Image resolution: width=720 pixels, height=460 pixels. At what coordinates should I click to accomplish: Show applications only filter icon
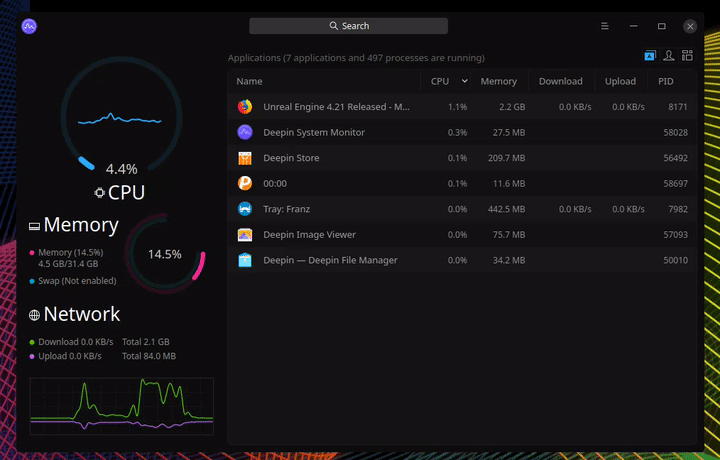[x=650, y=56]
